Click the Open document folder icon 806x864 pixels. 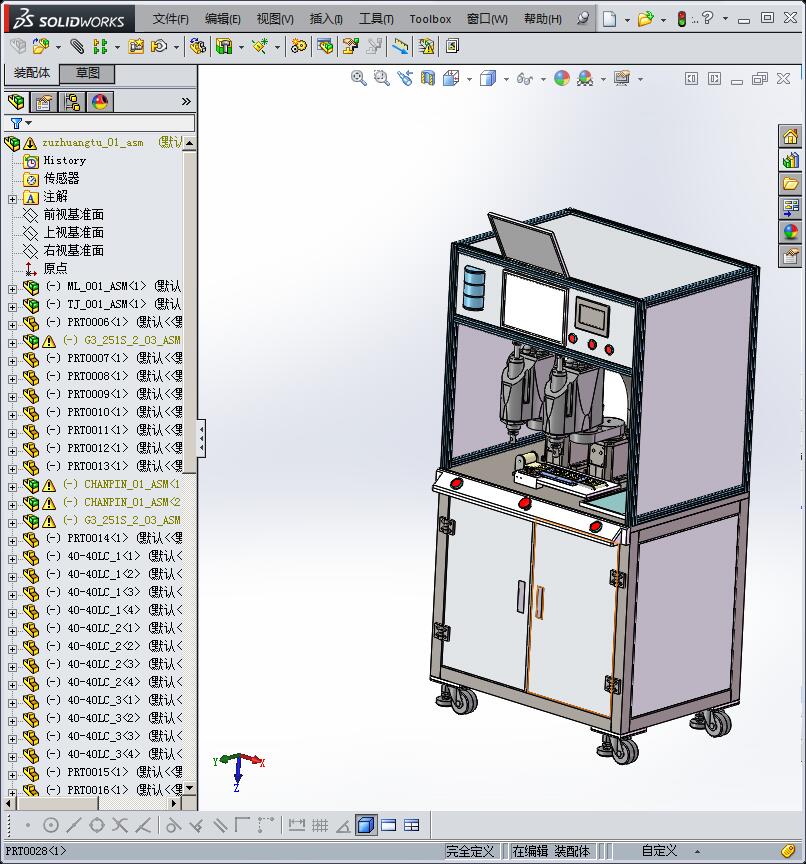click(x=645, y=19)
